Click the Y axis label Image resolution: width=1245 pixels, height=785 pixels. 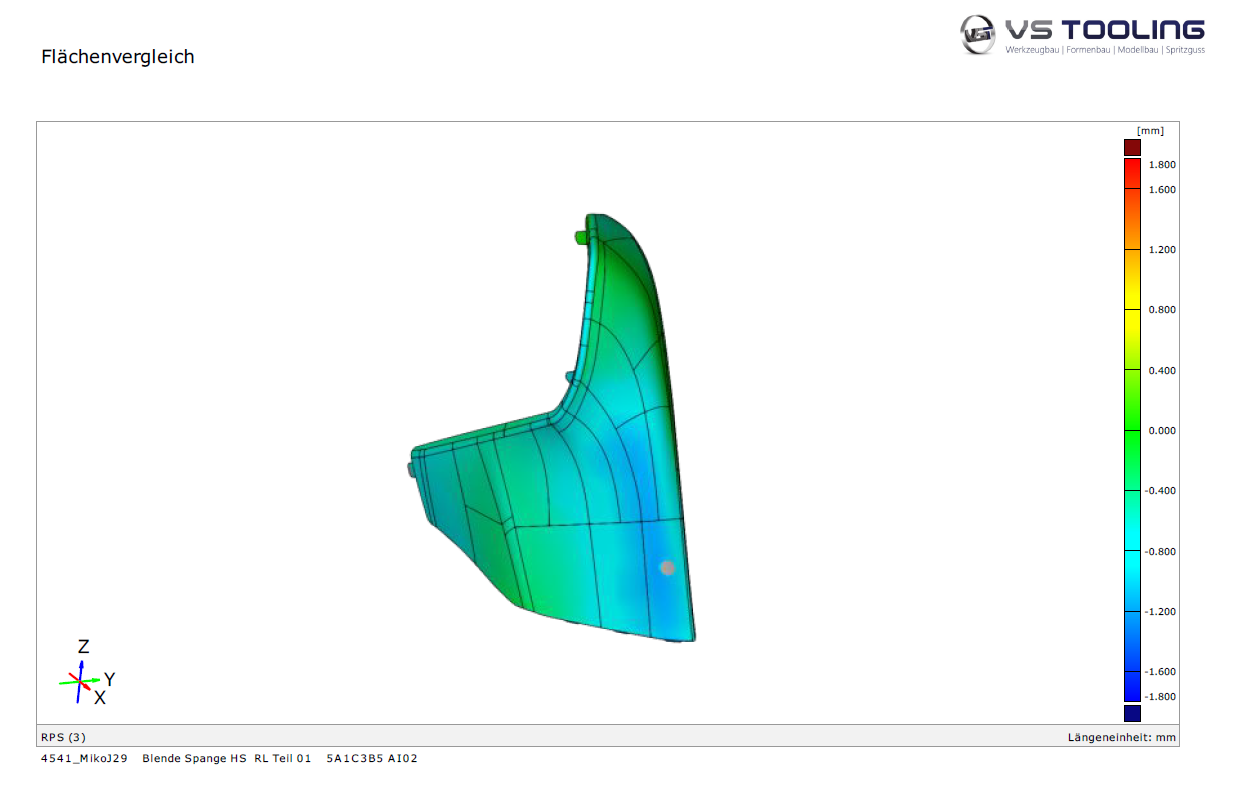pos(109,679)
